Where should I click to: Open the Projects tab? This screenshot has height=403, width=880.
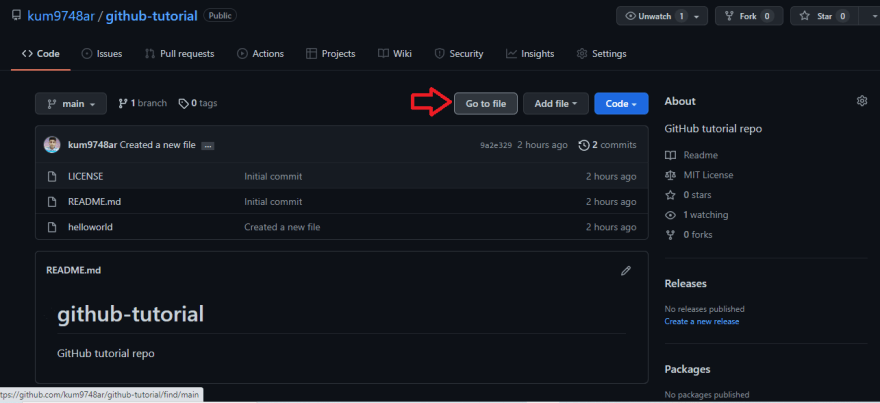click(331, 54)
